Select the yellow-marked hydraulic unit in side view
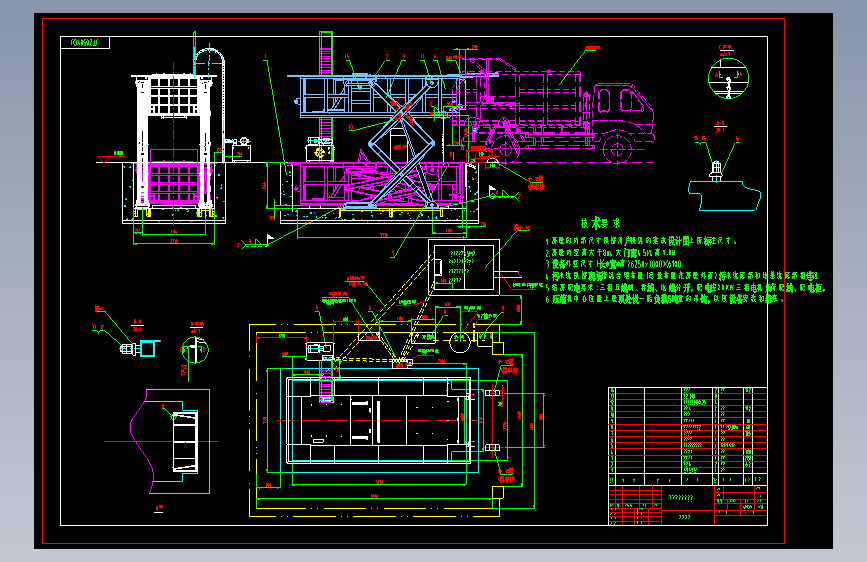The height and width of the screenshot is (562, 867). point(320,150)
